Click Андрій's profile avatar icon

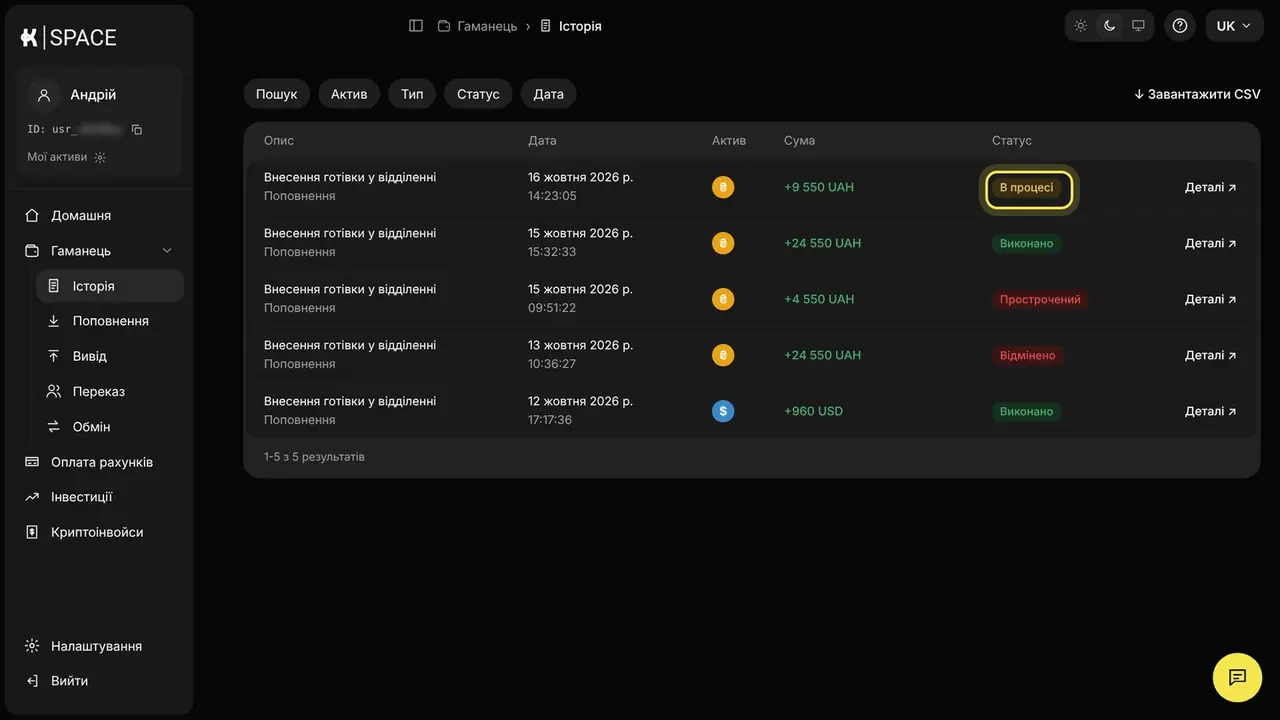pyautogui.click(x=44, y=95)
